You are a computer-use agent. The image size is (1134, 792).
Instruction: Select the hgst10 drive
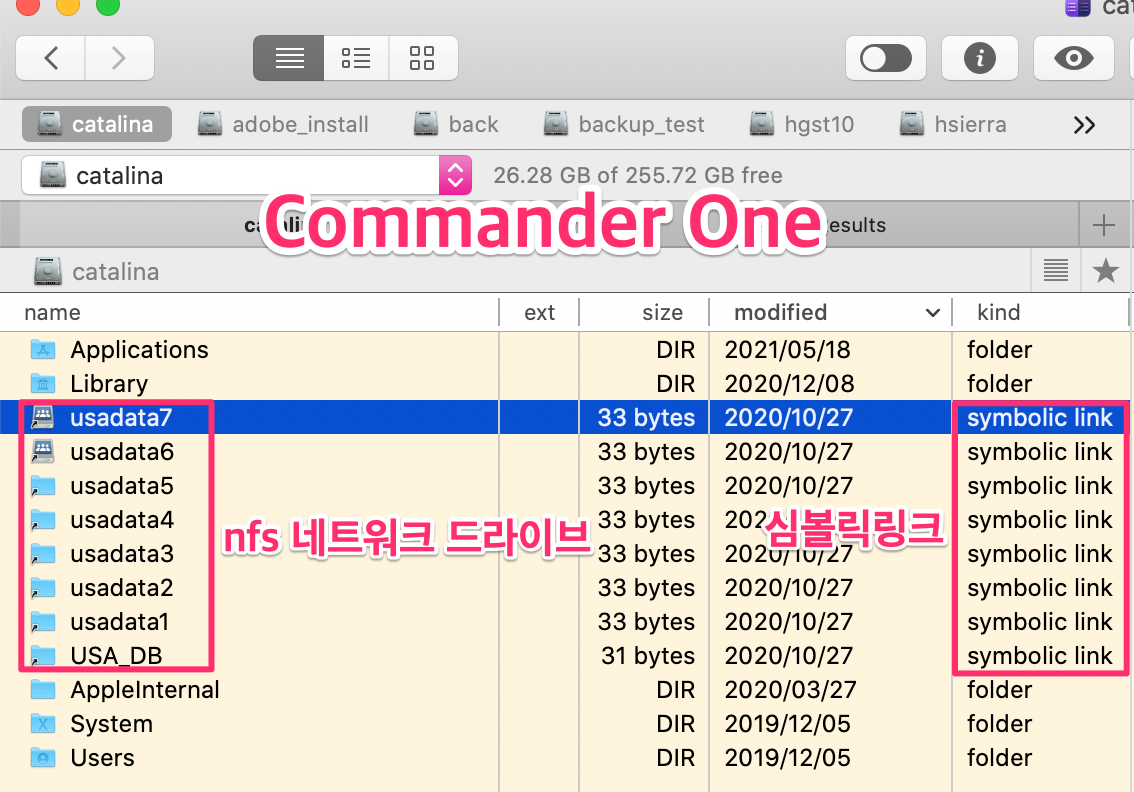(x=801, y=124)
